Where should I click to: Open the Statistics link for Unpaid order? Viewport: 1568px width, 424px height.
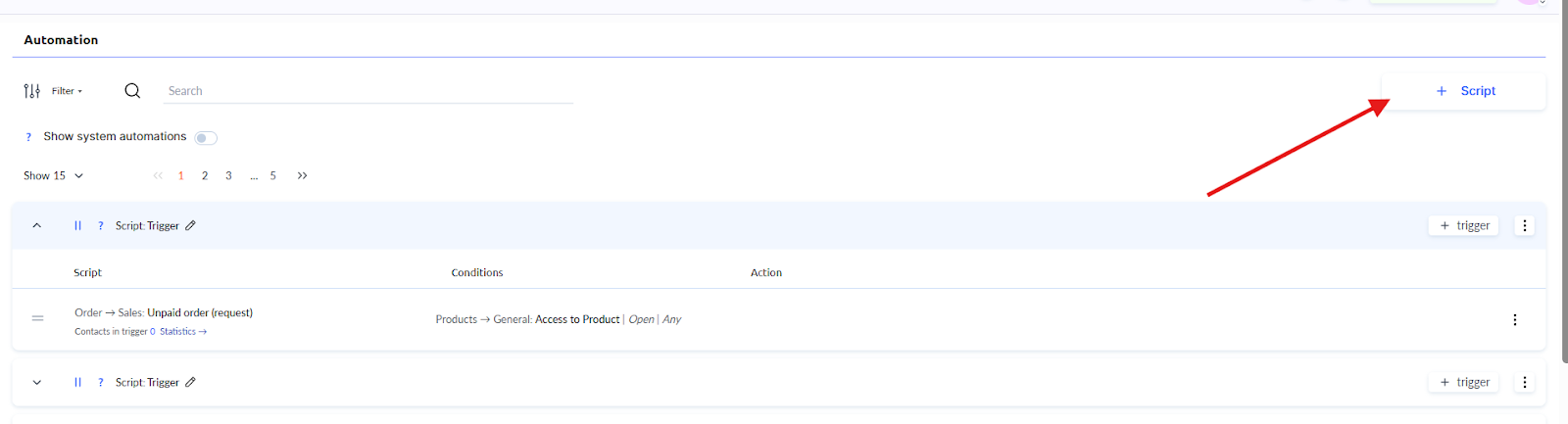pyautogui.click(x=182, y=332)
